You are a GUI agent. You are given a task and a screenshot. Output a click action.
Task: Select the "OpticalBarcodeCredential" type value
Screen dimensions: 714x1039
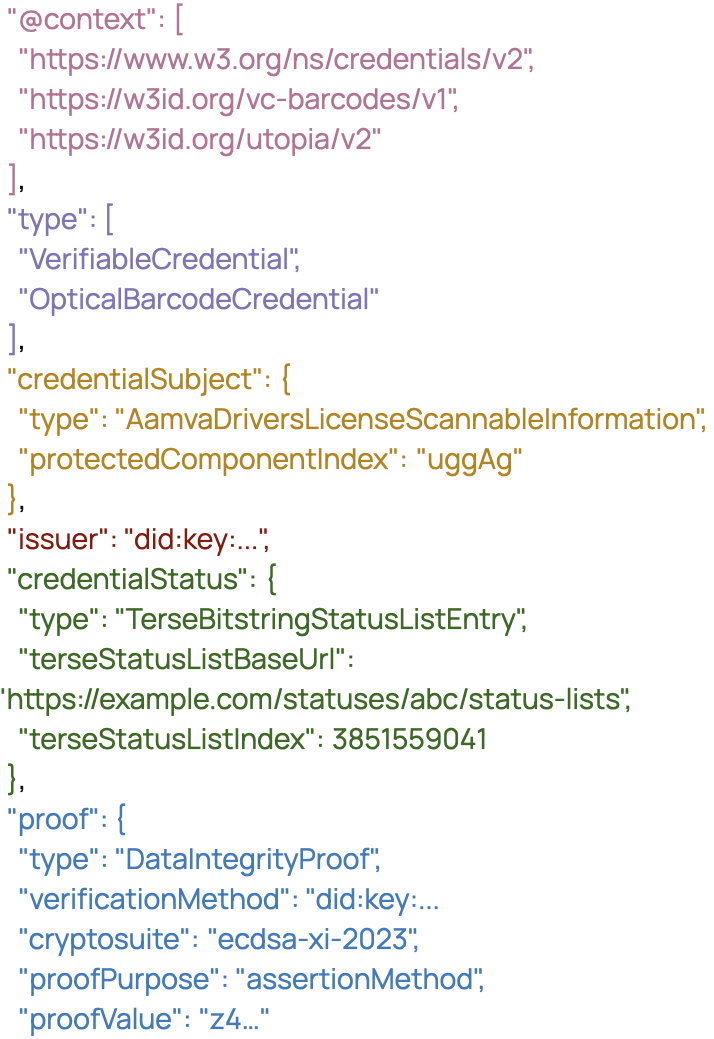pos(199,300)
